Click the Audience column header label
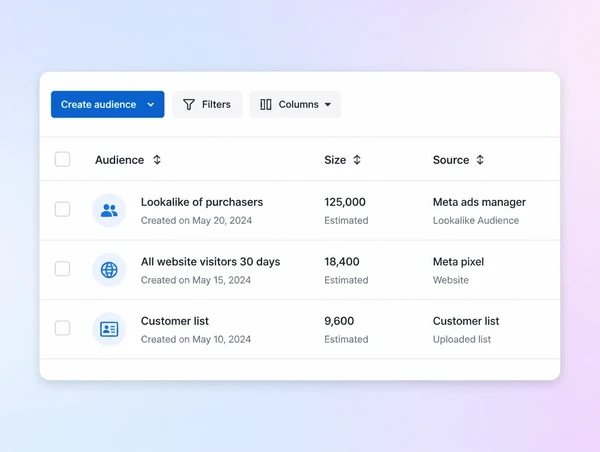Image resolution: width=600 pixels, height=452 pixels. tap(119, 160)
